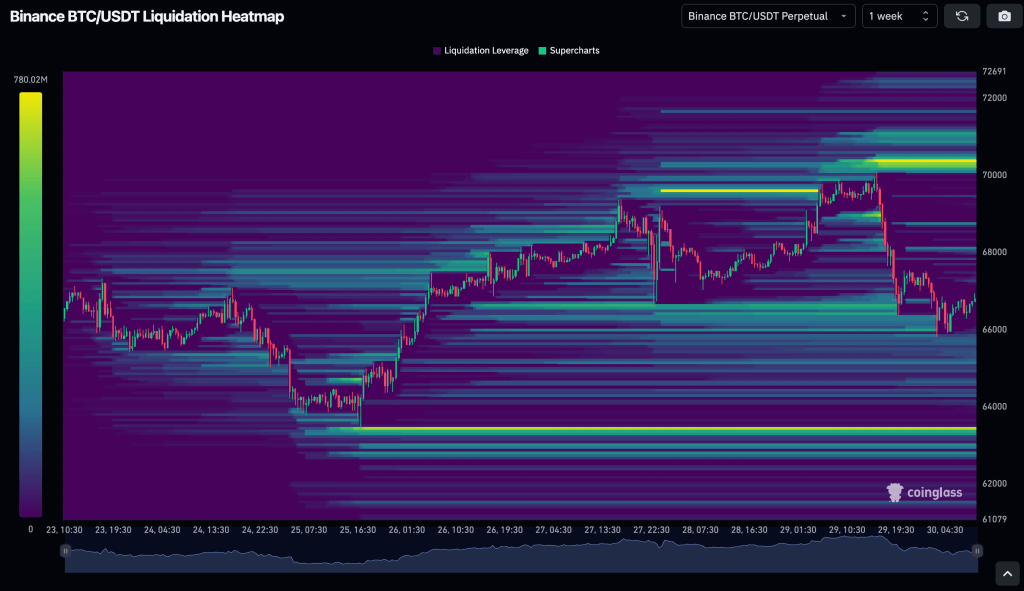Click the 23, 19:30 time axis label

point(113,530)
